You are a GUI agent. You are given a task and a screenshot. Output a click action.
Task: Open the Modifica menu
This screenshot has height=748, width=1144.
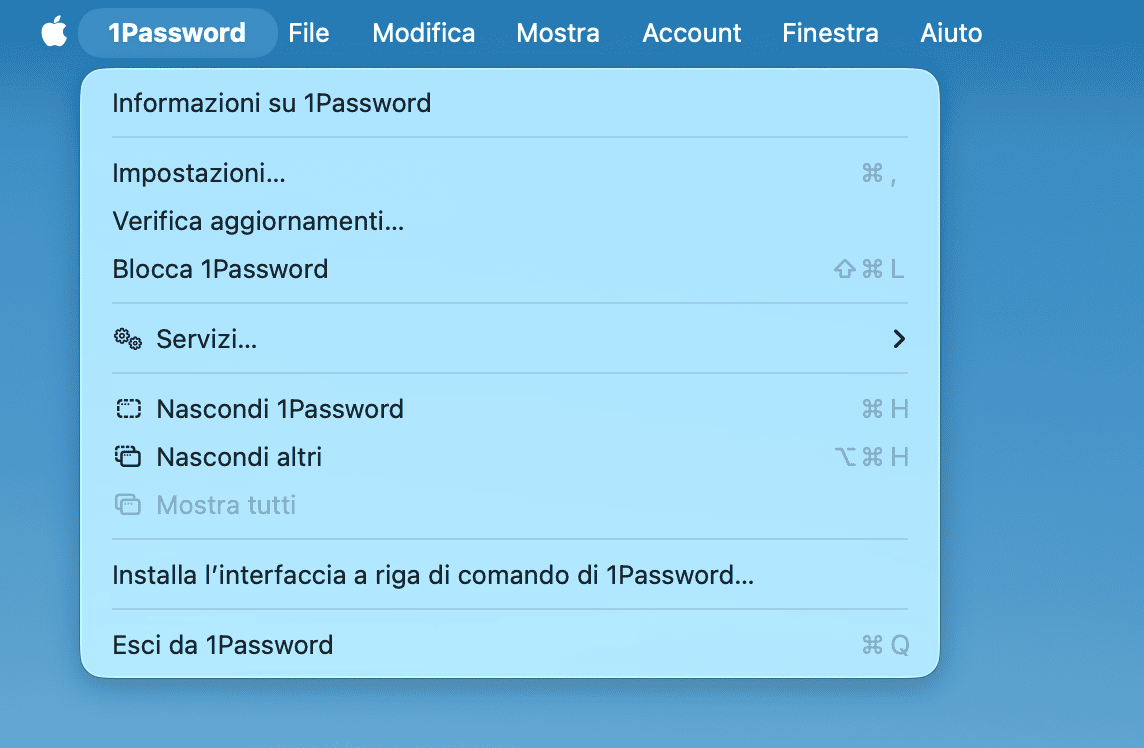pos(423,32)
